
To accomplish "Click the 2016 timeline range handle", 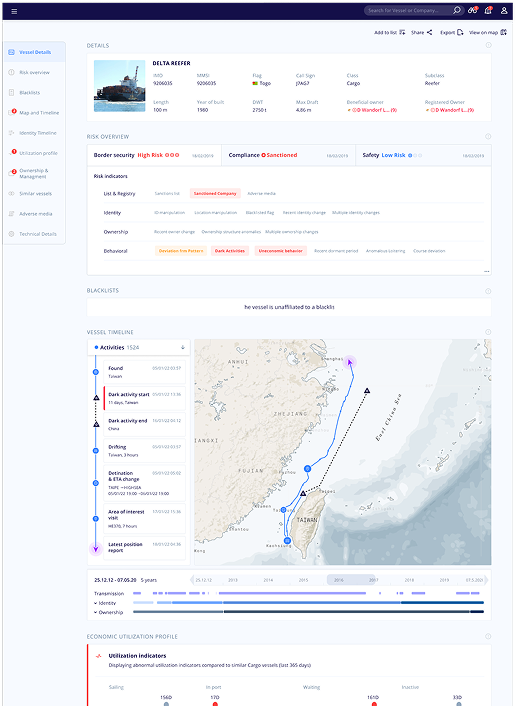I will pyautogui.click(x=351, y=580).
